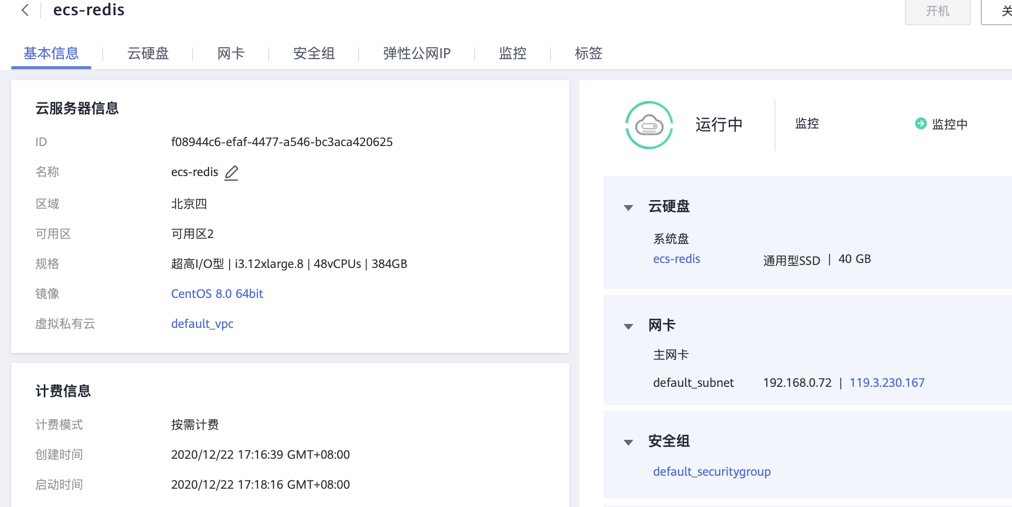Click the back arrow beside ecs-redis
The image size is (1012, 507).
pos(25,11)
